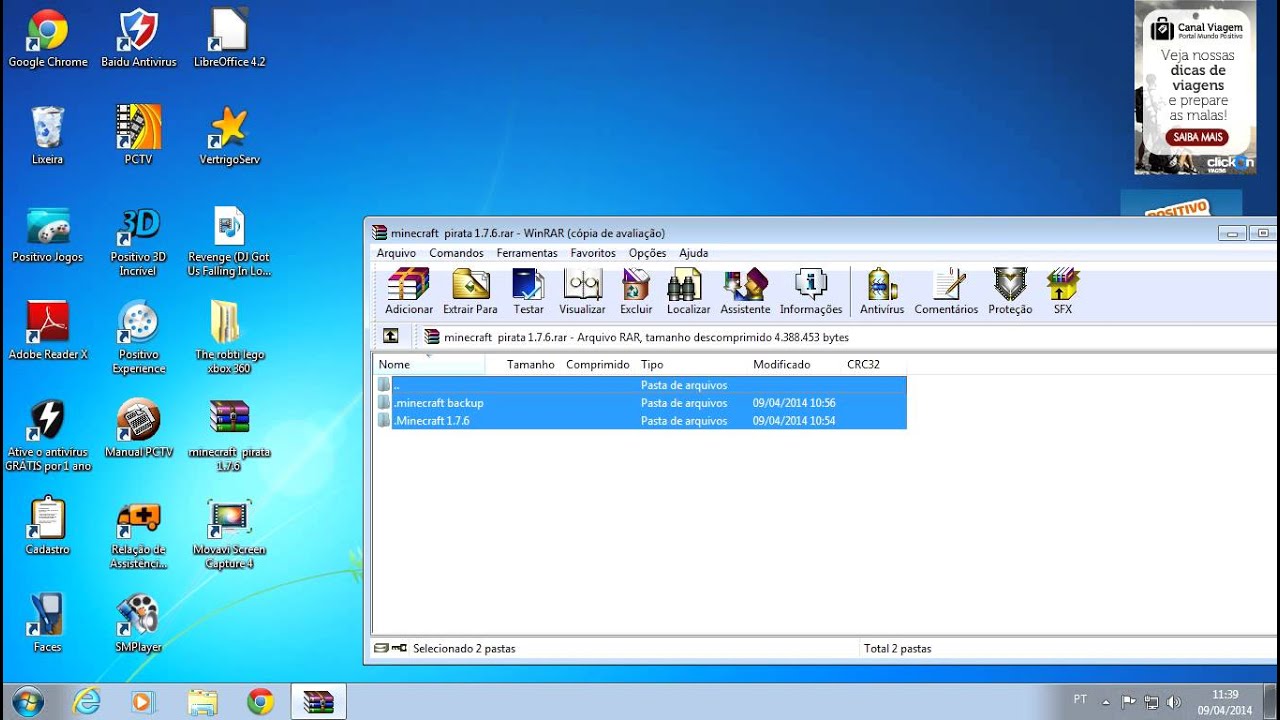Select the SMPlayer desktop icon
The width and height of the screenshot is (1280, 720).
tap(138, 622)
